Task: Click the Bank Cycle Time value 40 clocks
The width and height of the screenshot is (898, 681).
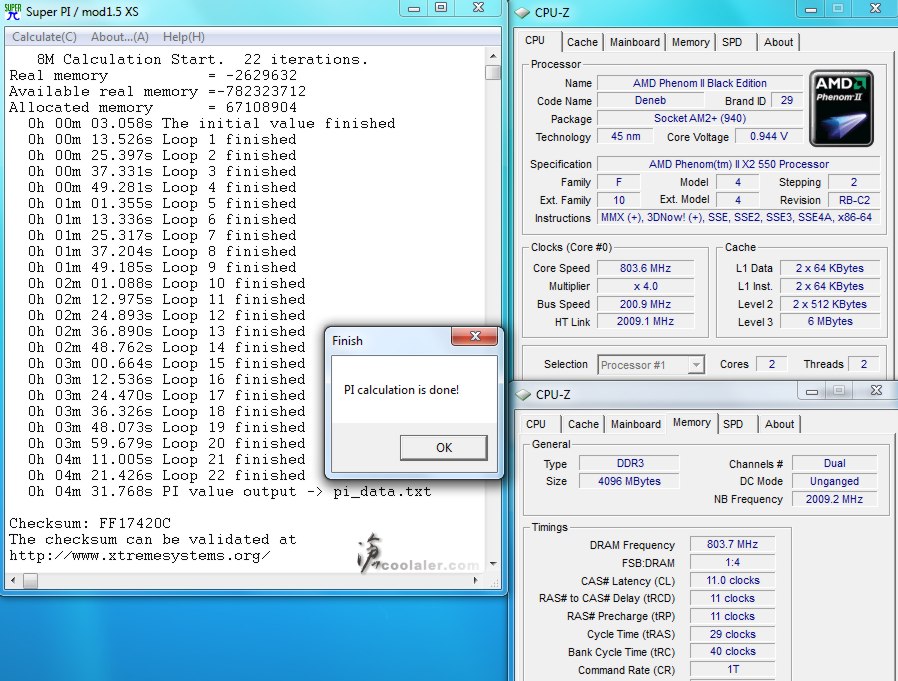Action: [x=732, y=651]
